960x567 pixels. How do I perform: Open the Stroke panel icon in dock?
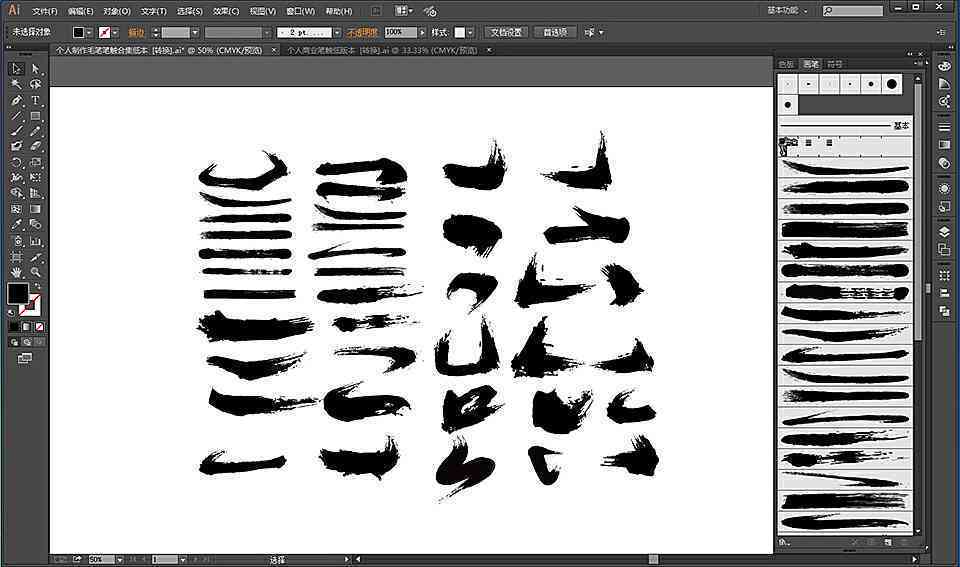[x=944, y=127]
